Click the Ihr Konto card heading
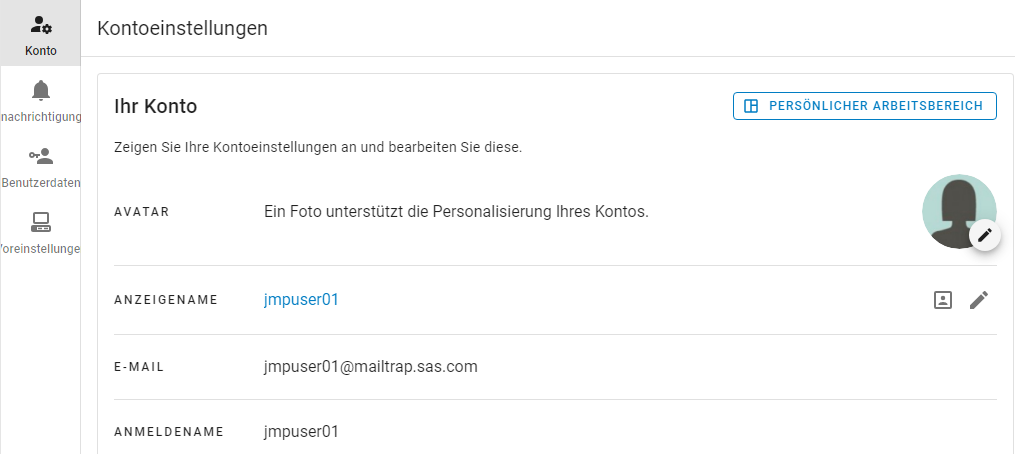The height and width of the screenshot is (454, 1015). 156,106
